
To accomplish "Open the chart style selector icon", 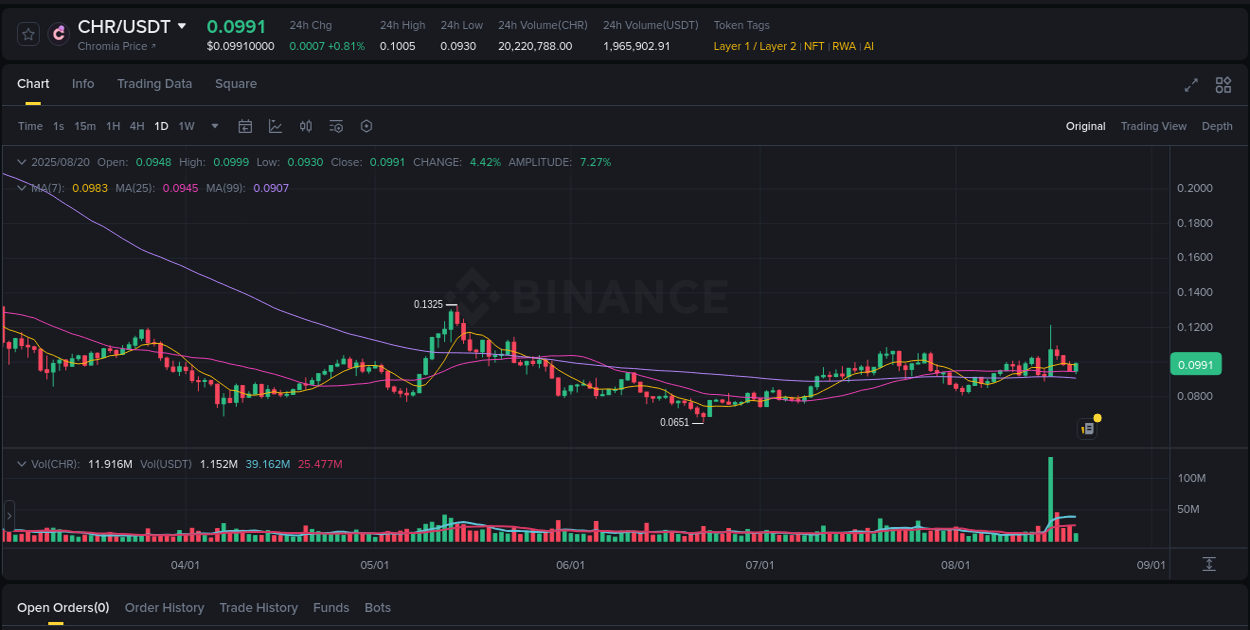I will [275, 126].
